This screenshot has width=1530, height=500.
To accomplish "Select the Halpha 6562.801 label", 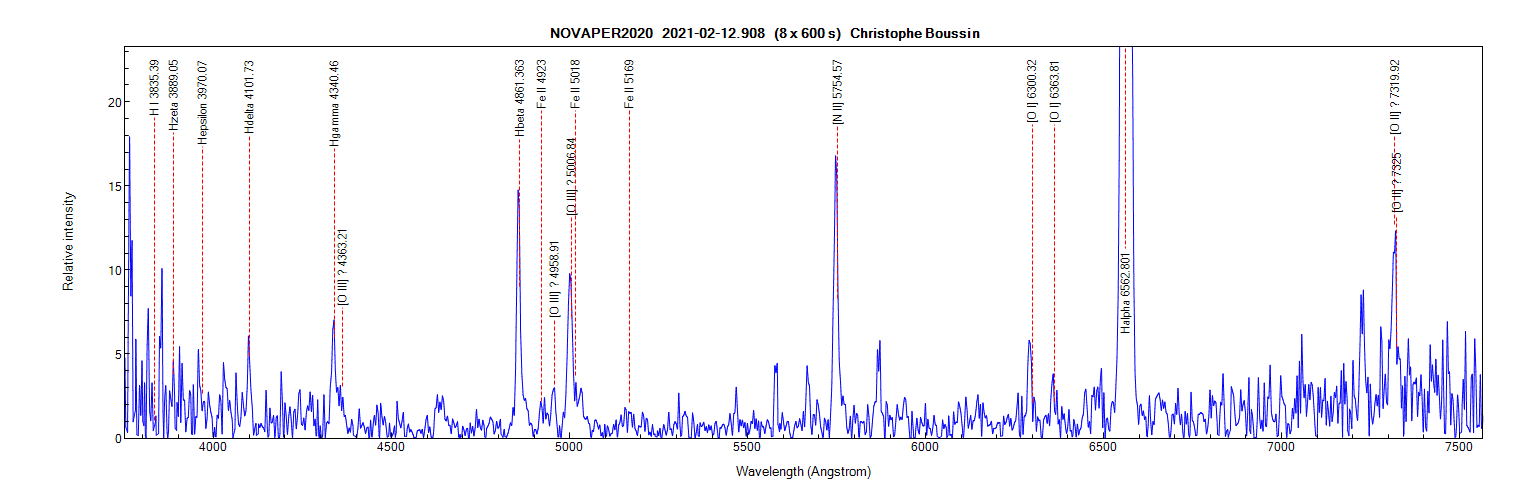I will click(1125, 291).
